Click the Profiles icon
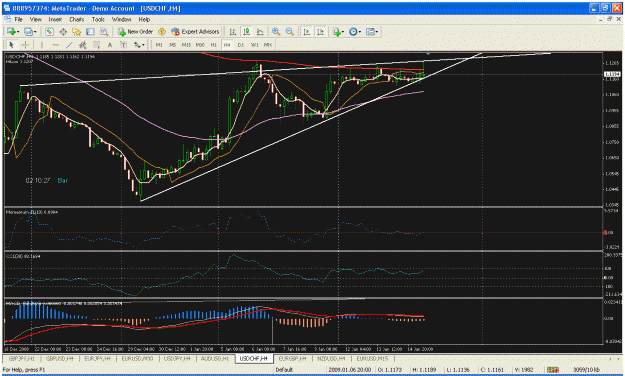 coord(28,31)
